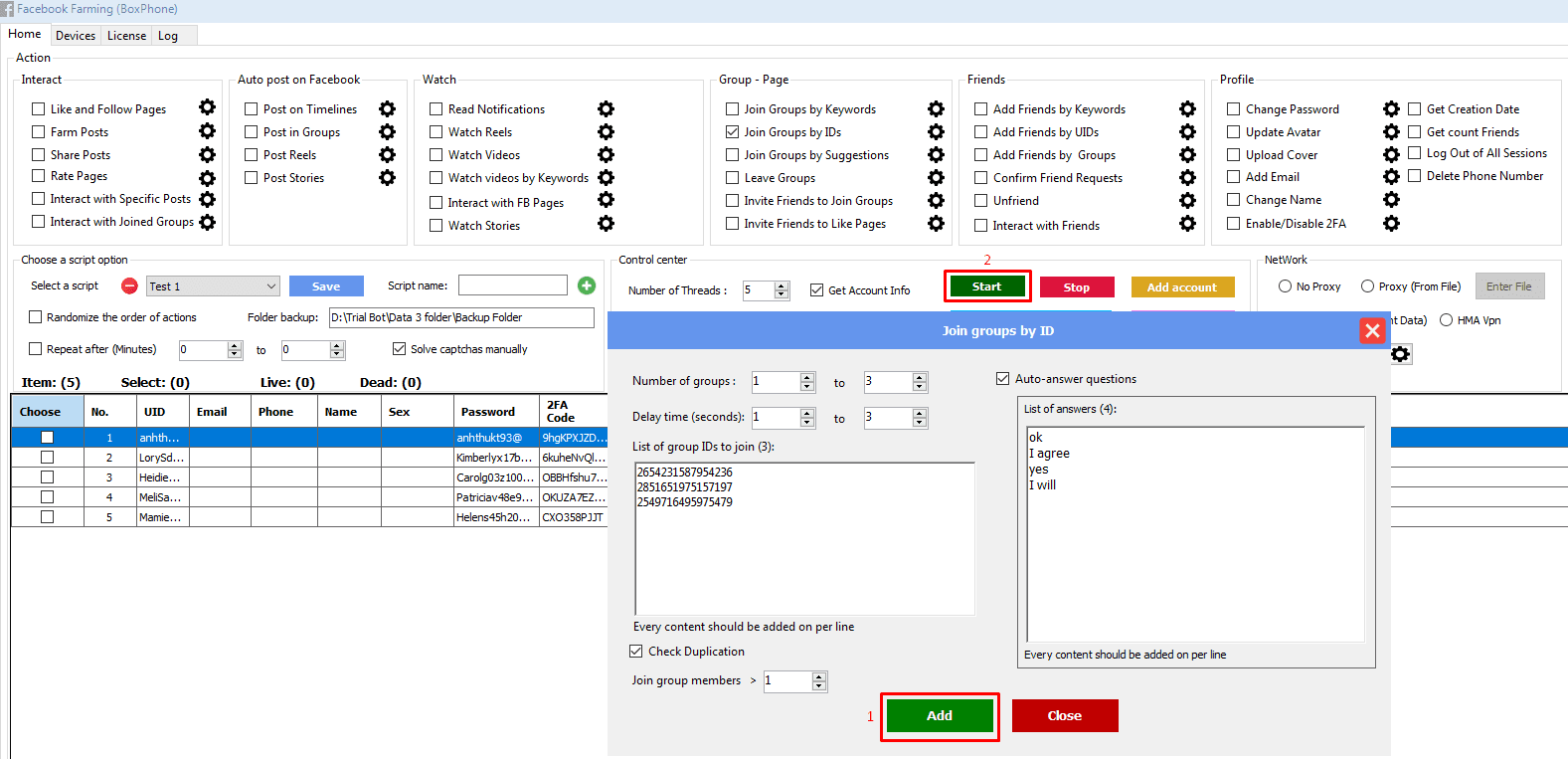Image resolution: width=1568 pixels, height=759 pixels.
Task: Open settings gear for Watch Reels
Action: coord(606,131)
